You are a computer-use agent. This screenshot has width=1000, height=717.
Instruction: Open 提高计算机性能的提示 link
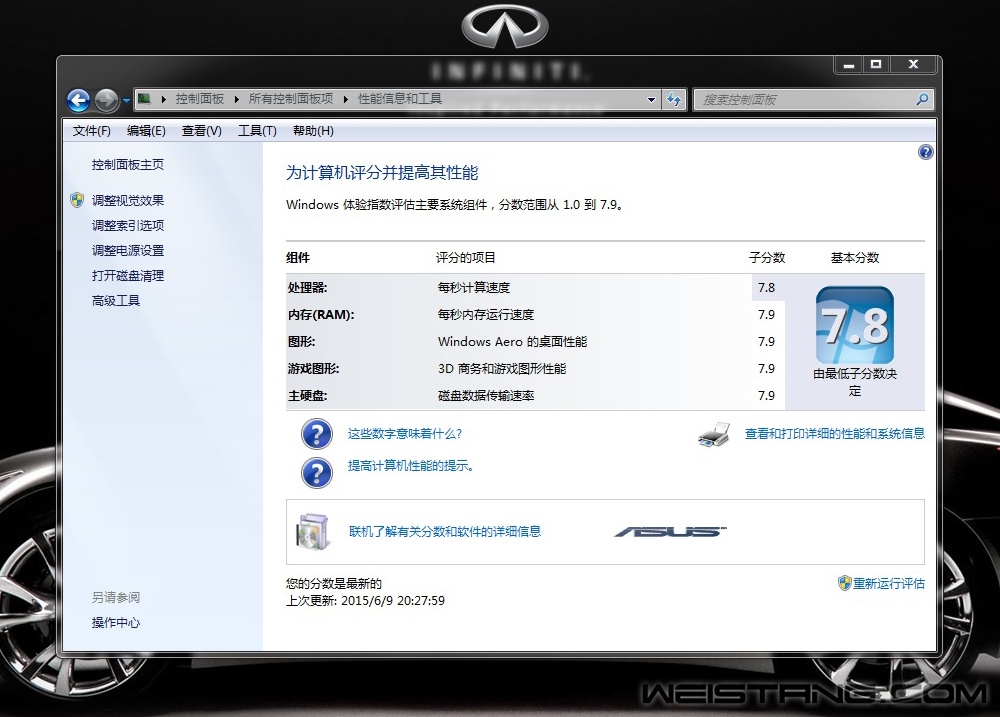[x=411, y=466]
